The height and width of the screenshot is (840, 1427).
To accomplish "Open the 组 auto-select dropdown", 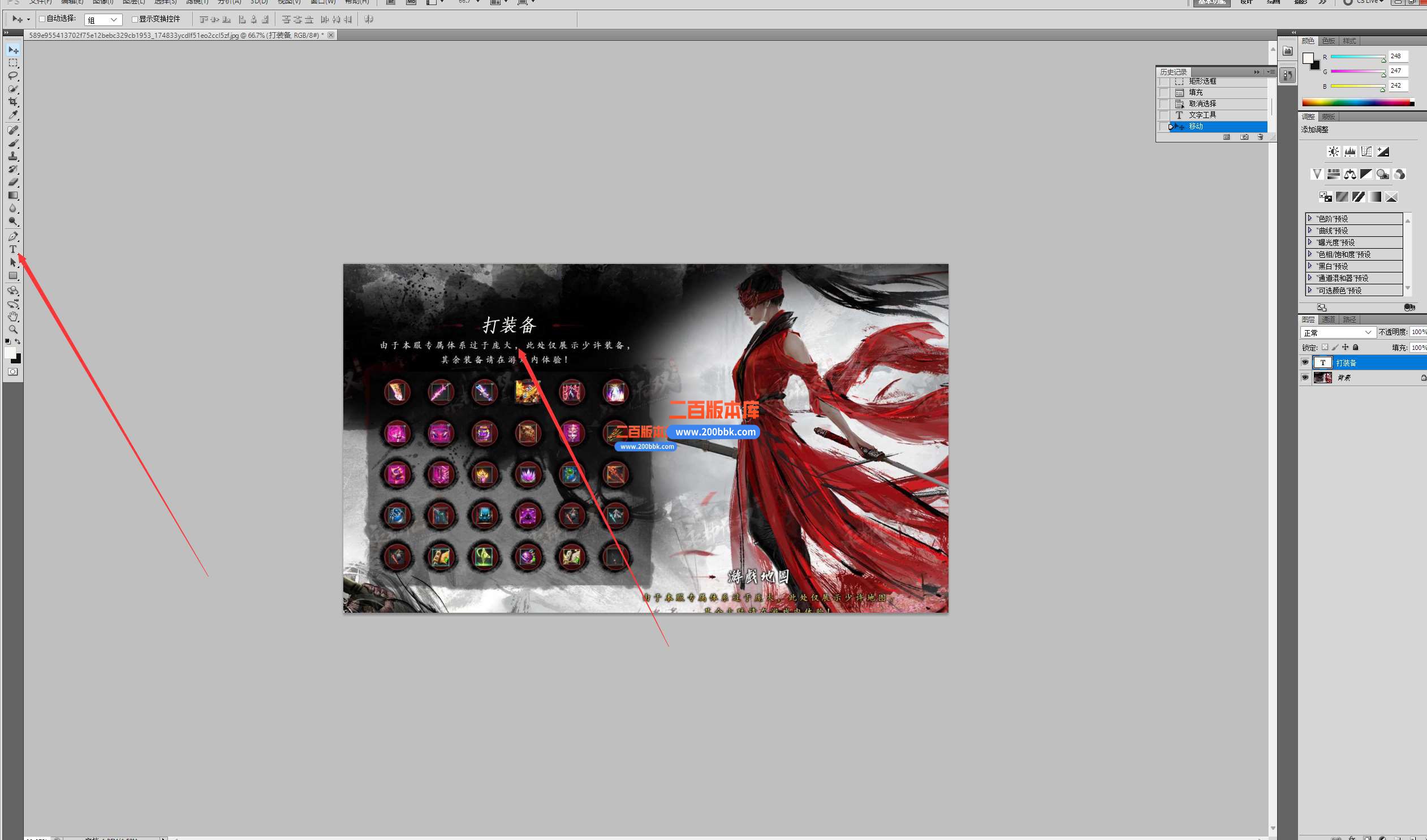I will coord(103,20).
